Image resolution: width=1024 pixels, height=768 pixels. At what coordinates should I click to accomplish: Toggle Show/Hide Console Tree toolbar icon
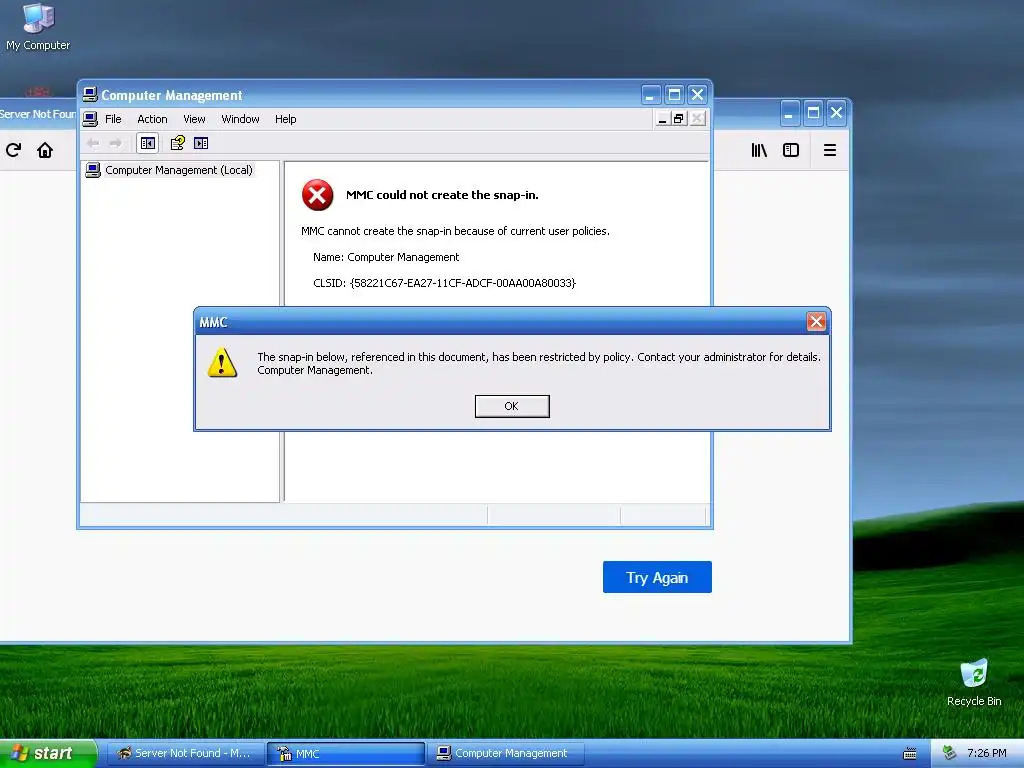(x=148, y=143)
